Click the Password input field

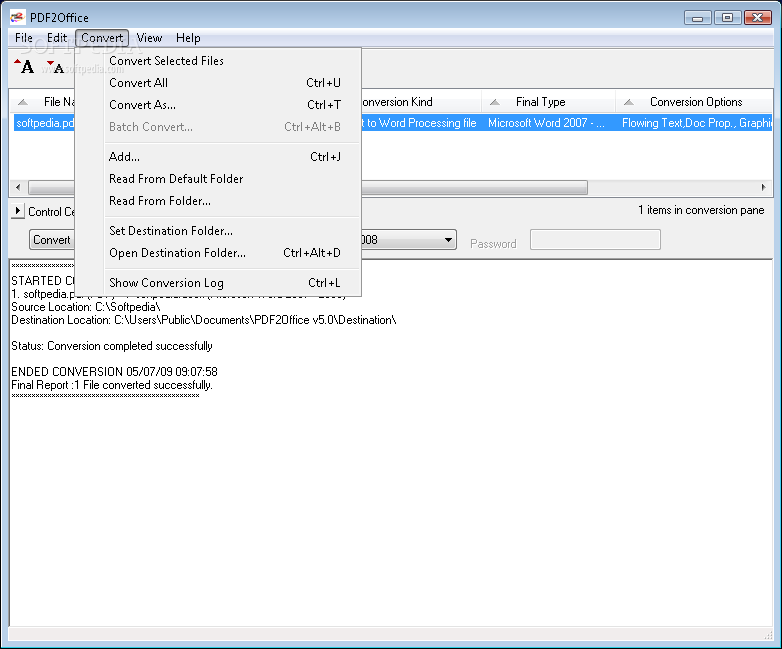[x=595, y=240]
